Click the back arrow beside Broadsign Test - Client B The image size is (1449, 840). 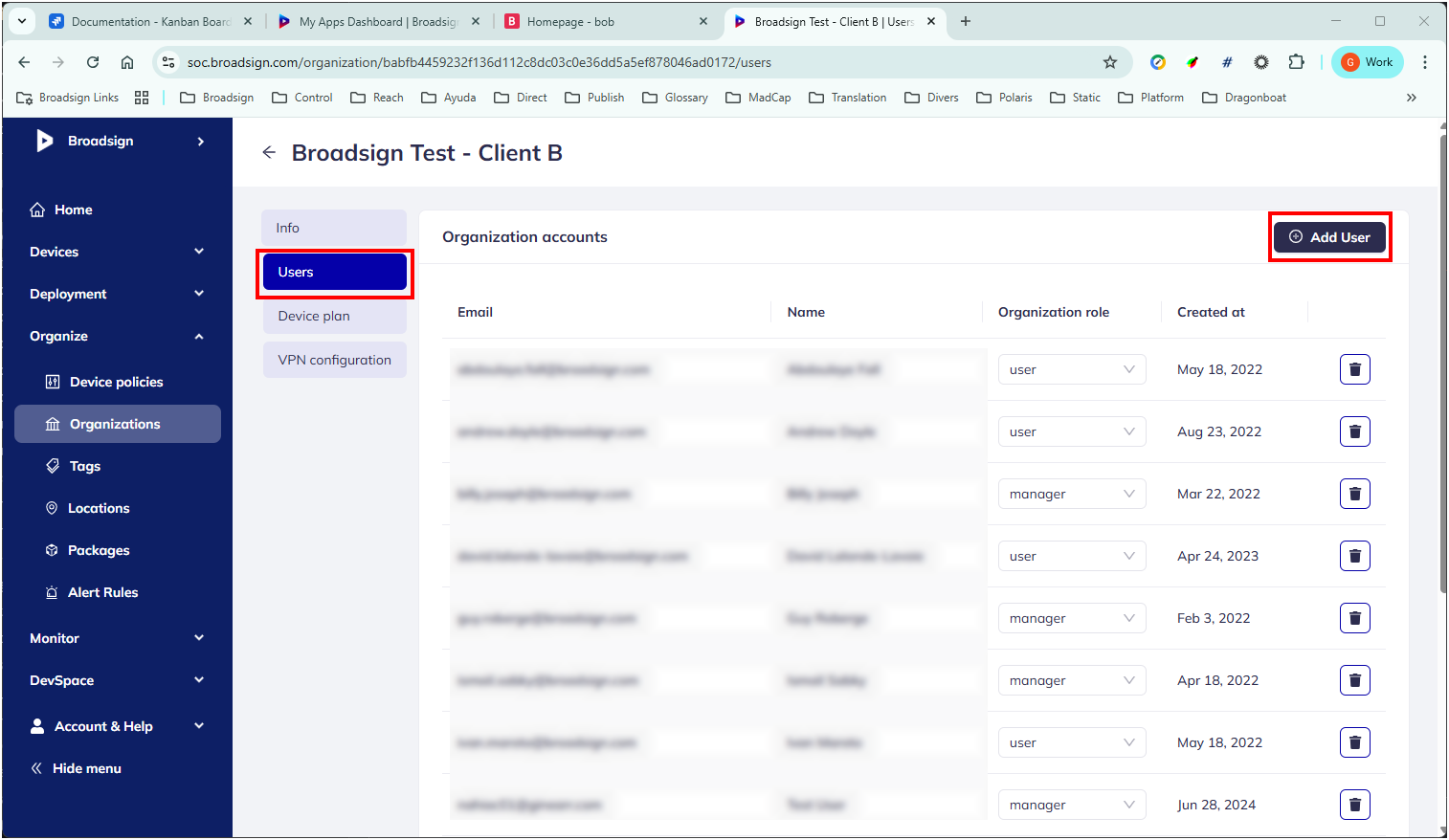click(x=269, y=153)
